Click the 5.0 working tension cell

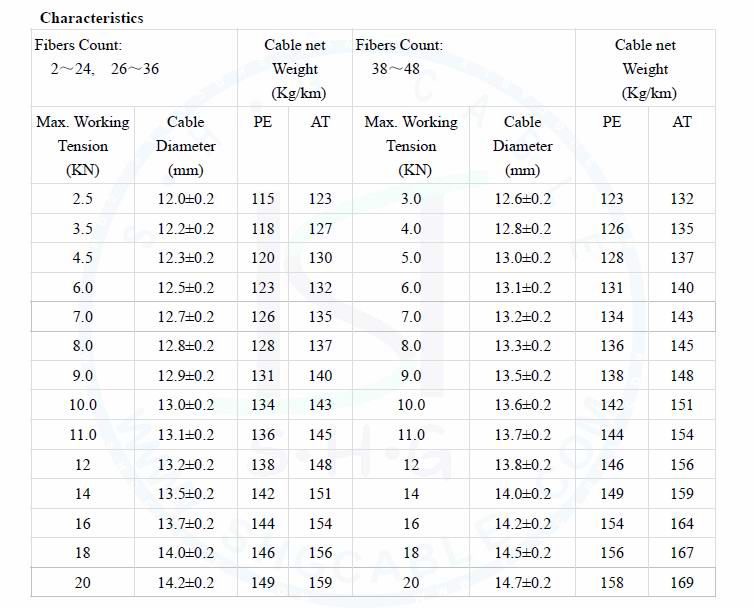point(411,258)
